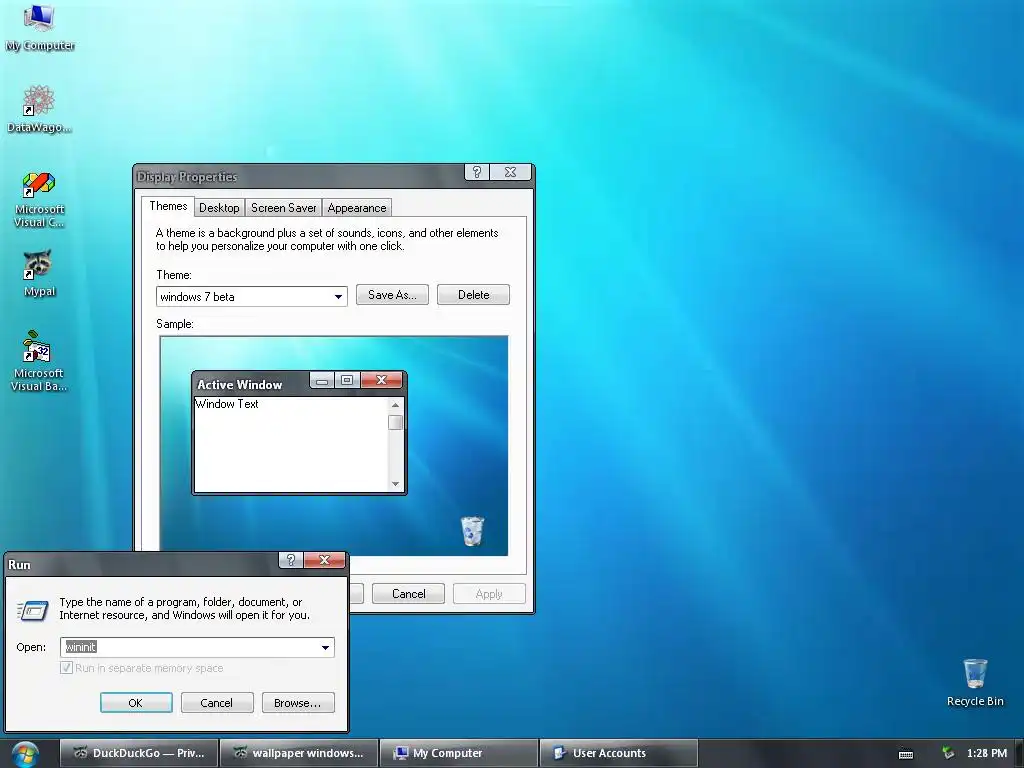Select the DataWago desktop shortcut
Image resolution: width=1024 pixels, height=768 pixels.
point(39,109)
